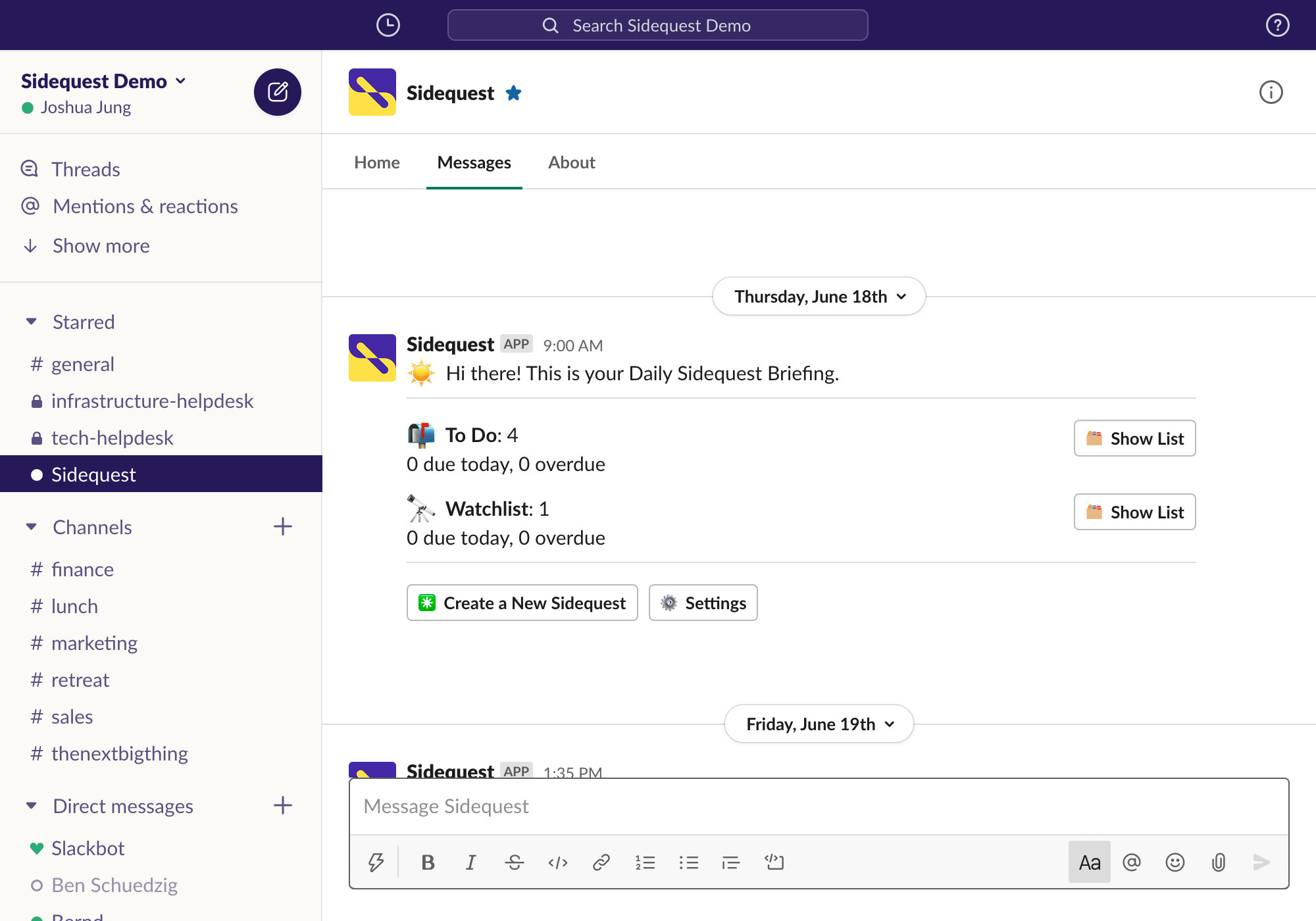Click the help question mark icon
The height and width of the screenshot is (921, 1316).
(1277, 25)
